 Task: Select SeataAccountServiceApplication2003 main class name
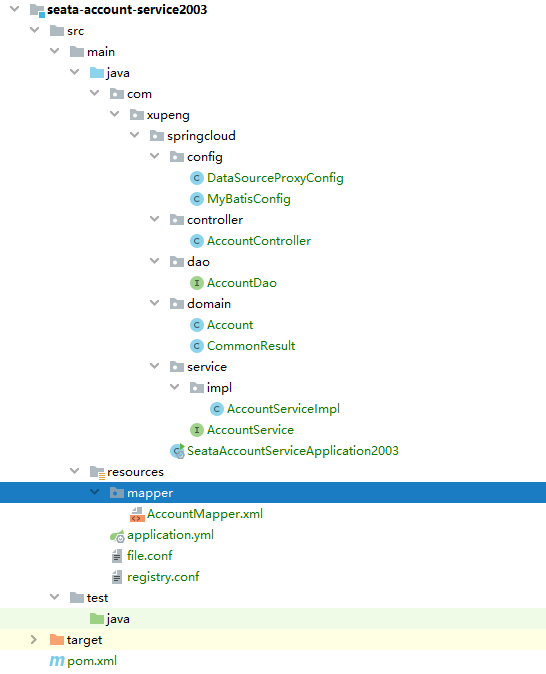[293, 451]
